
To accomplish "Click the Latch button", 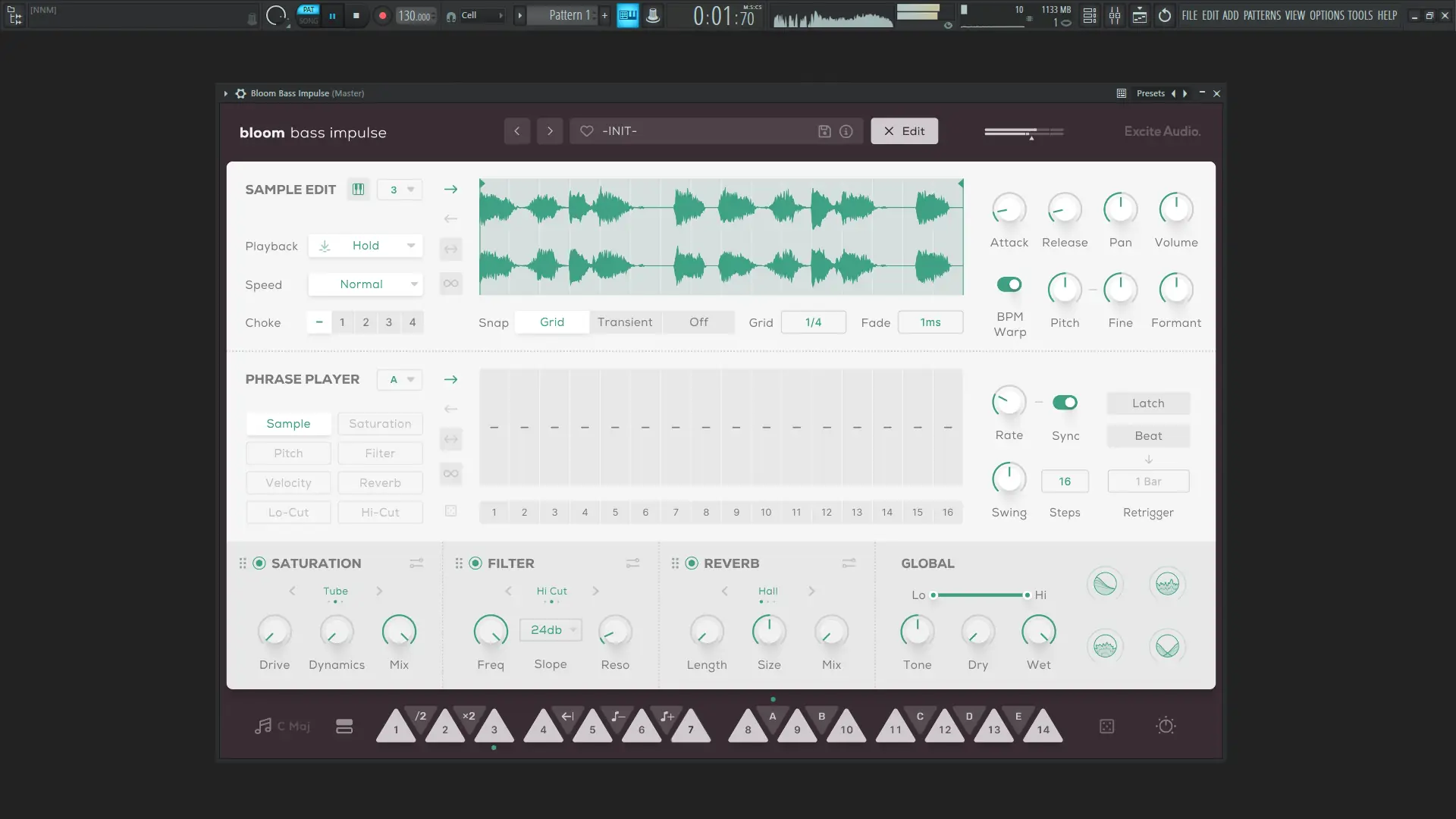I will (1147, 403).
